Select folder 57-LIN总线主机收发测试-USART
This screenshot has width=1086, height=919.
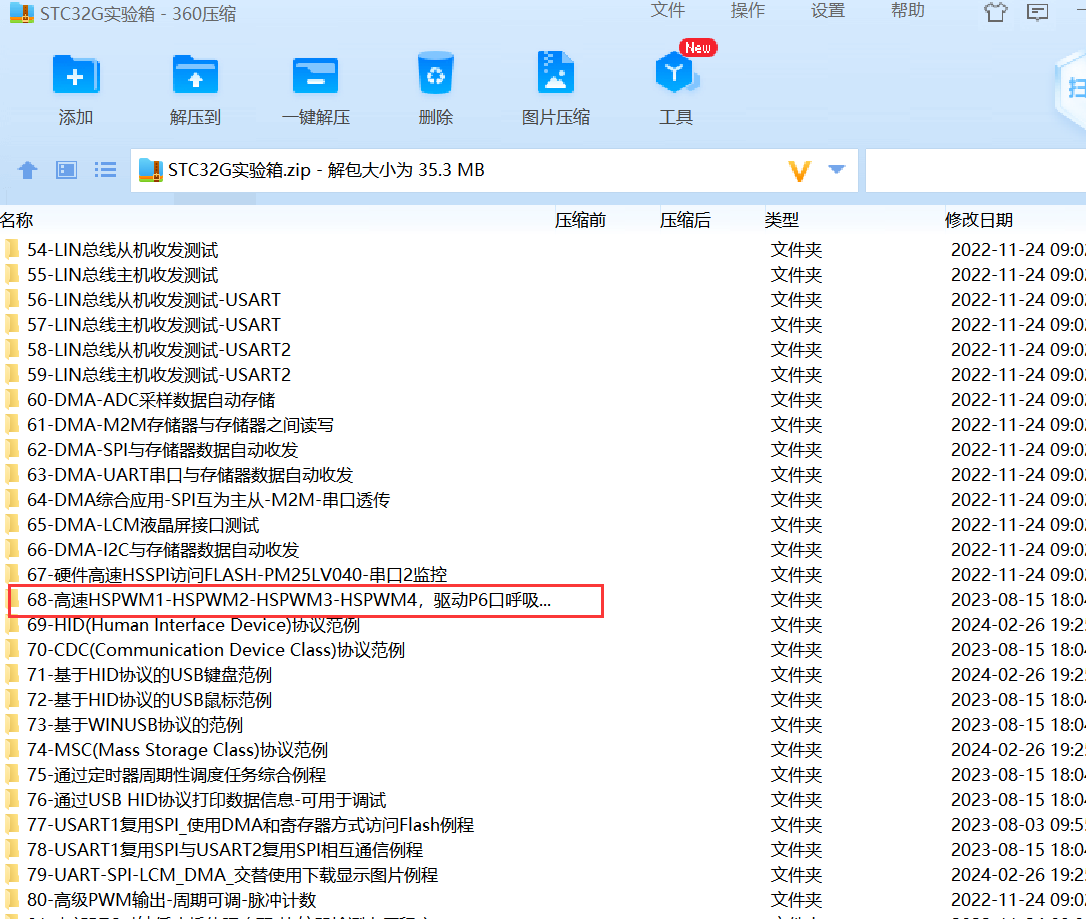tap(154, 325)
